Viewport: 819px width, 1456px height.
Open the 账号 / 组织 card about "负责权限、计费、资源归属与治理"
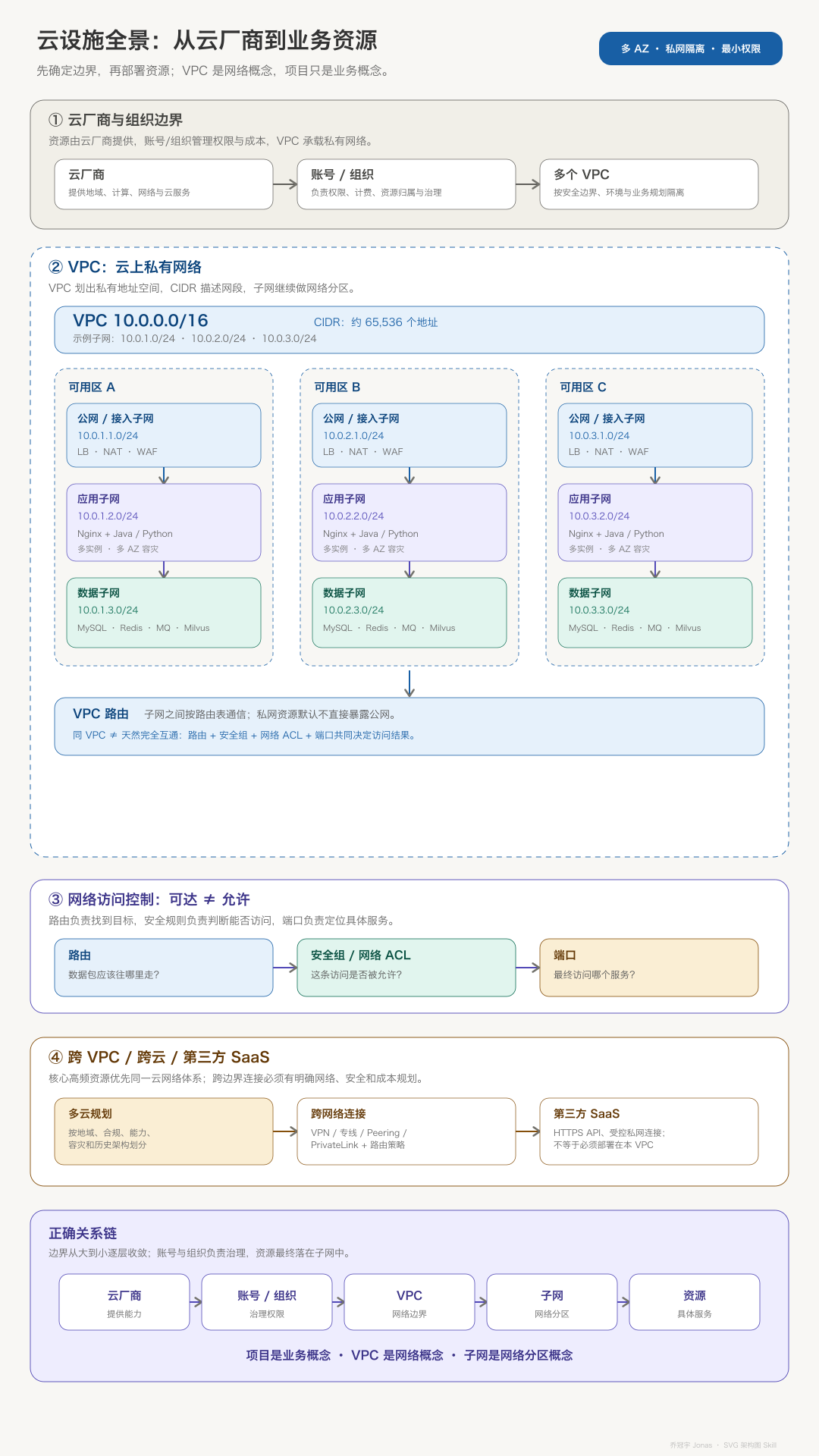click(x=406, y=184)
